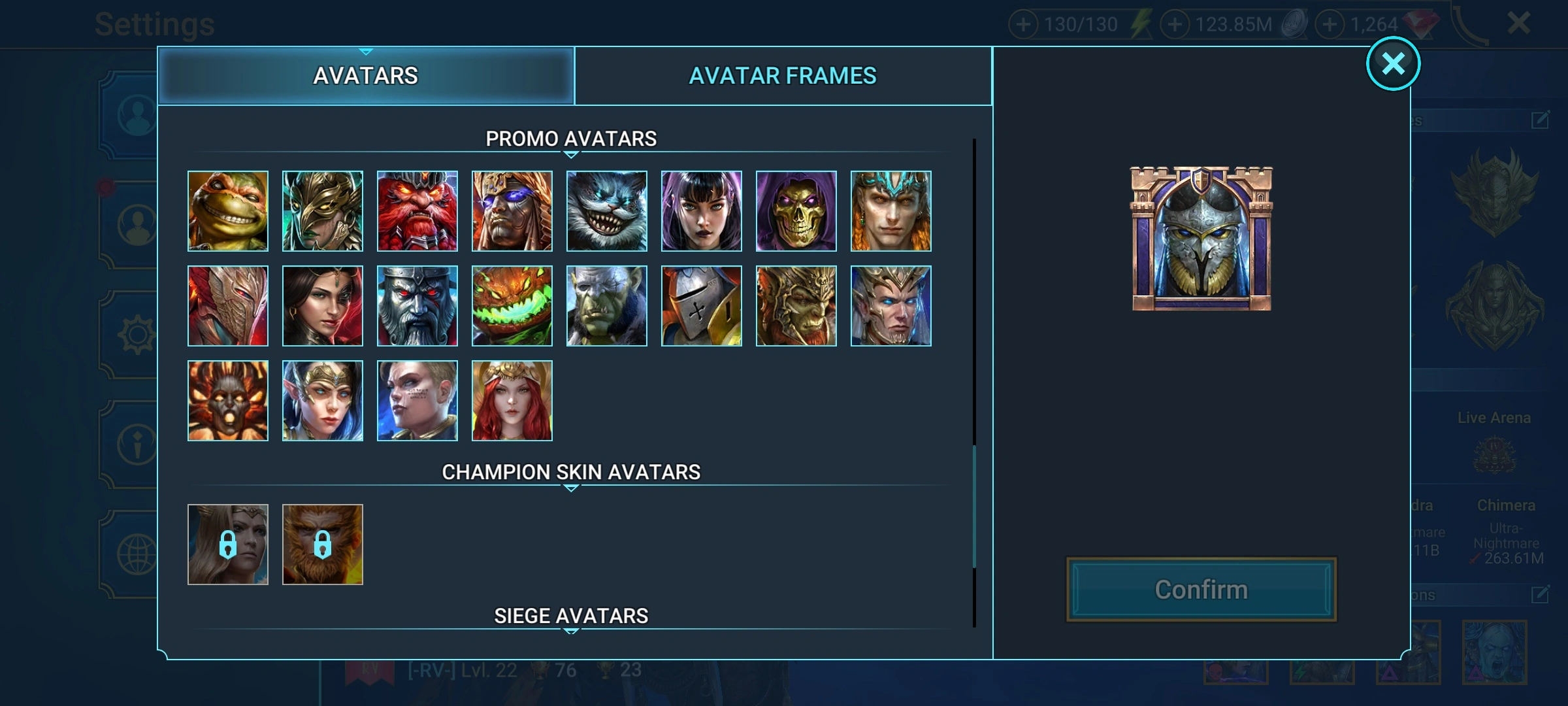The height and width of the screenshot is (706, 1568).
Task: Select the red bearded dwarf king avatar
Action: (x=417, y=211)
